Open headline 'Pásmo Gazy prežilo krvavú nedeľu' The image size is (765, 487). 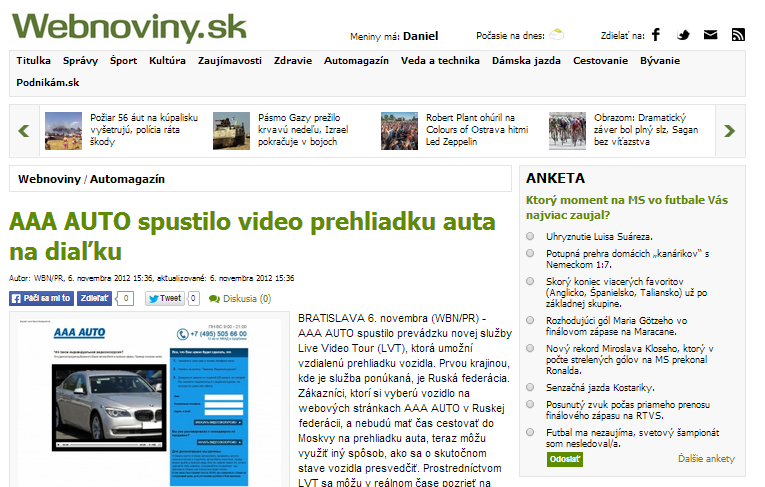point(303,130)
